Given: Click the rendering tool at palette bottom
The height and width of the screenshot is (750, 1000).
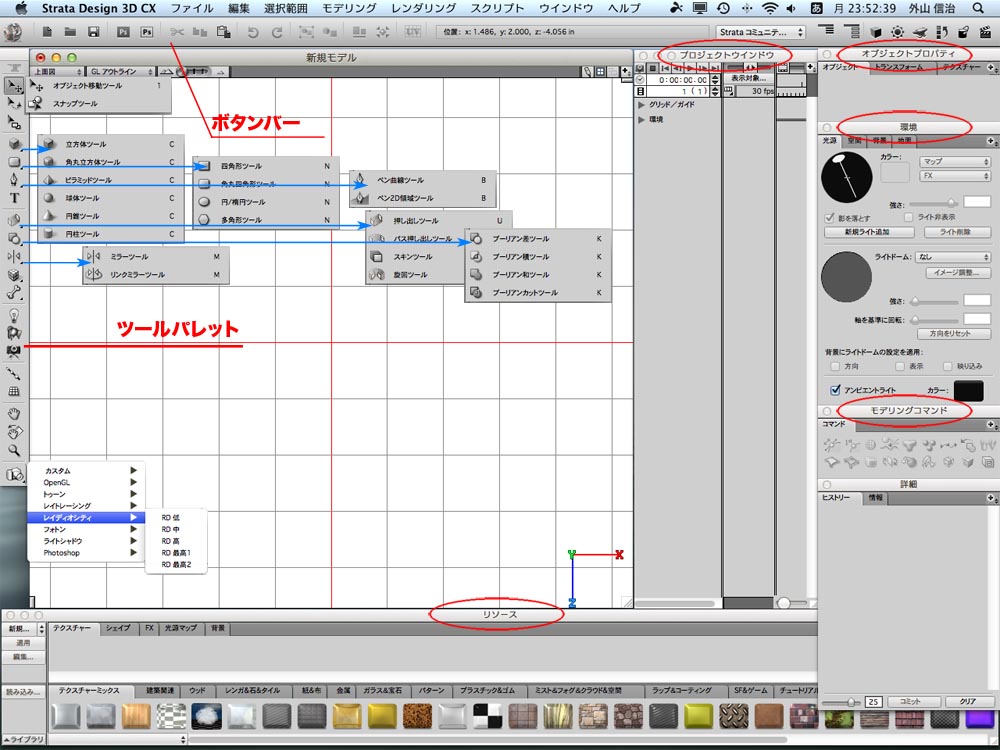Looking at the screenshot, I should (14, 474).
